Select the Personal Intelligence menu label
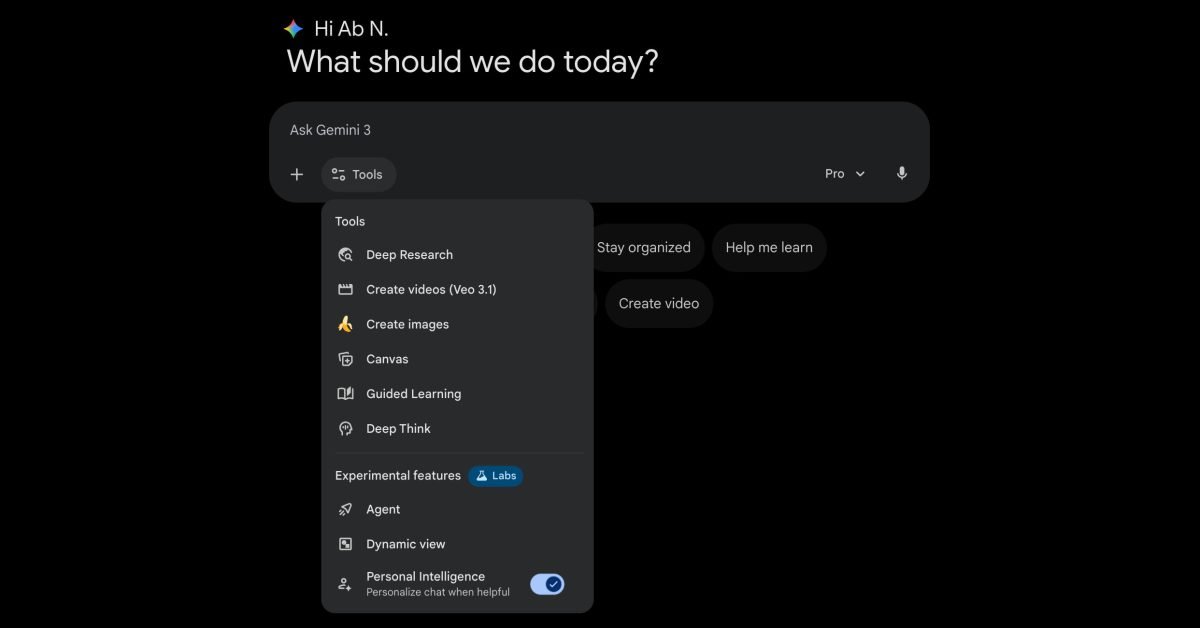The width and height of the screenshot is (1200, 628). tap(426, 577)
